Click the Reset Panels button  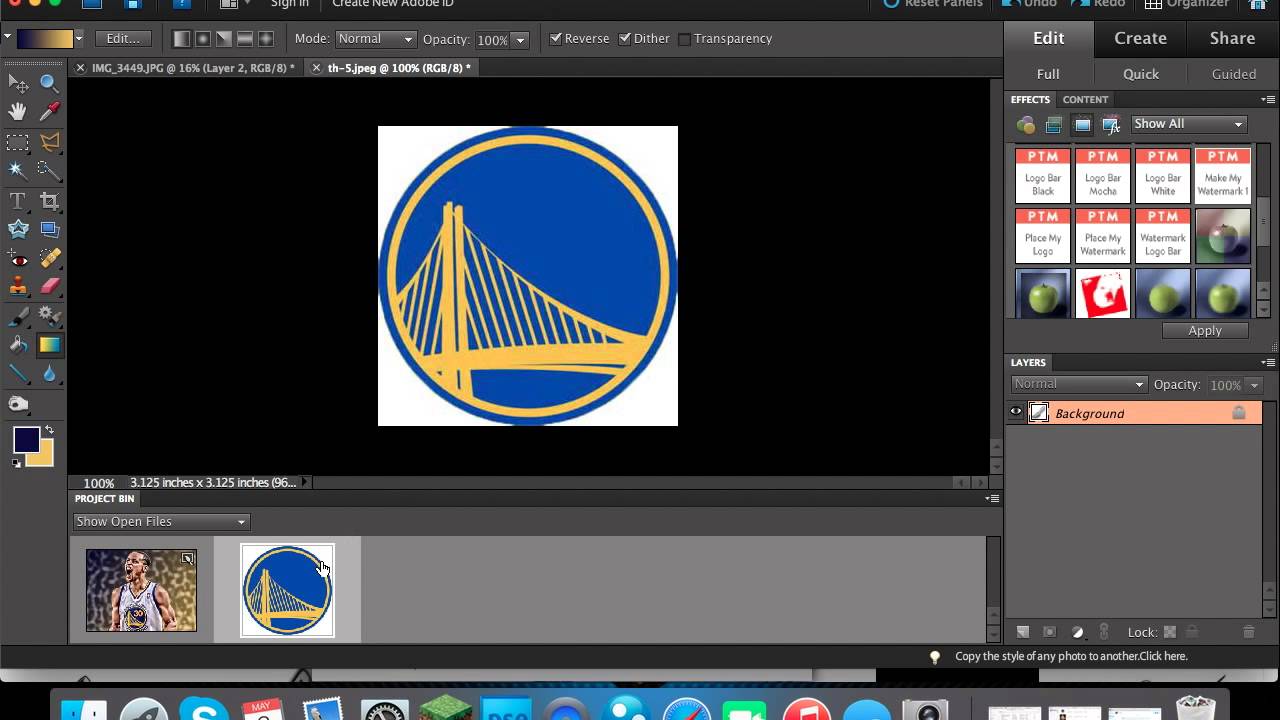(x=934, y=4)
